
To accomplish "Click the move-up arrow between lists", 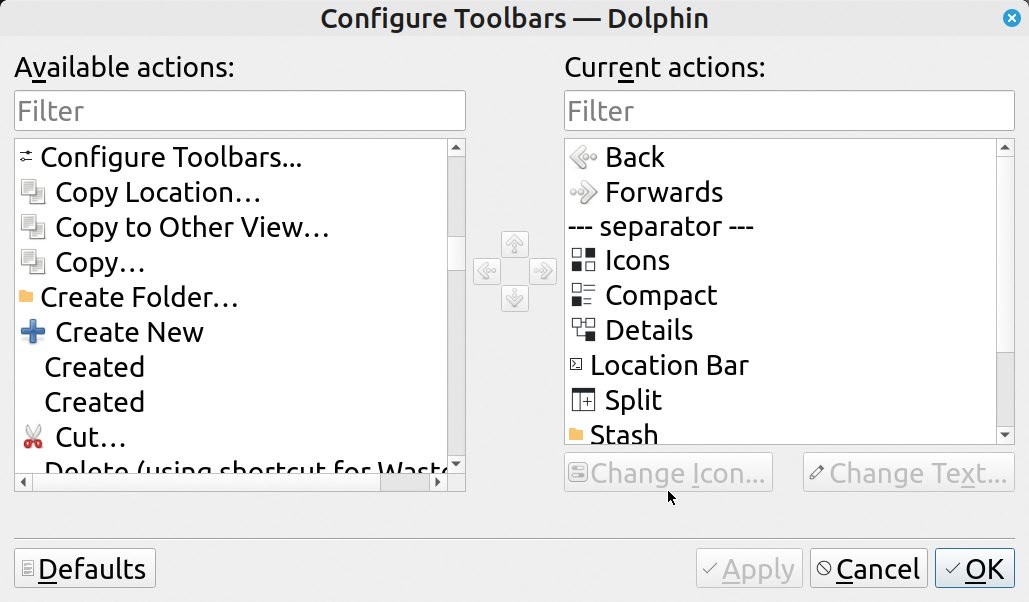I will 514,244.
